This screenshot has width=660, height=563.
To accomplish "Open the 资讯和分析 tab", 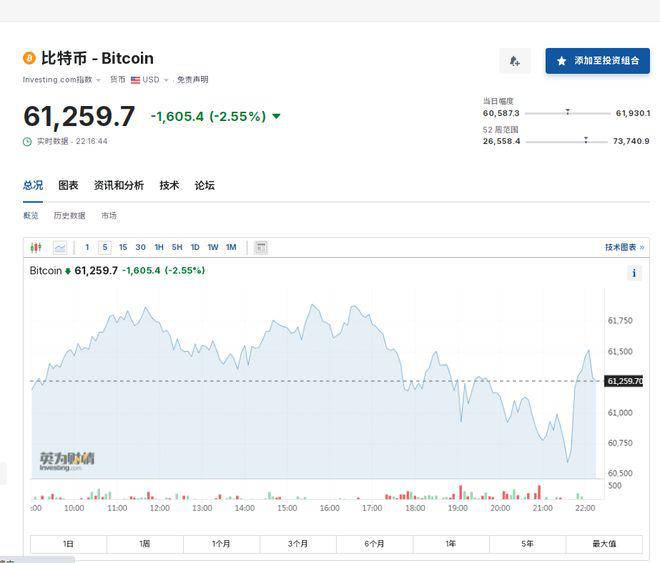I will pyautogui.click(x=119, y=185).
